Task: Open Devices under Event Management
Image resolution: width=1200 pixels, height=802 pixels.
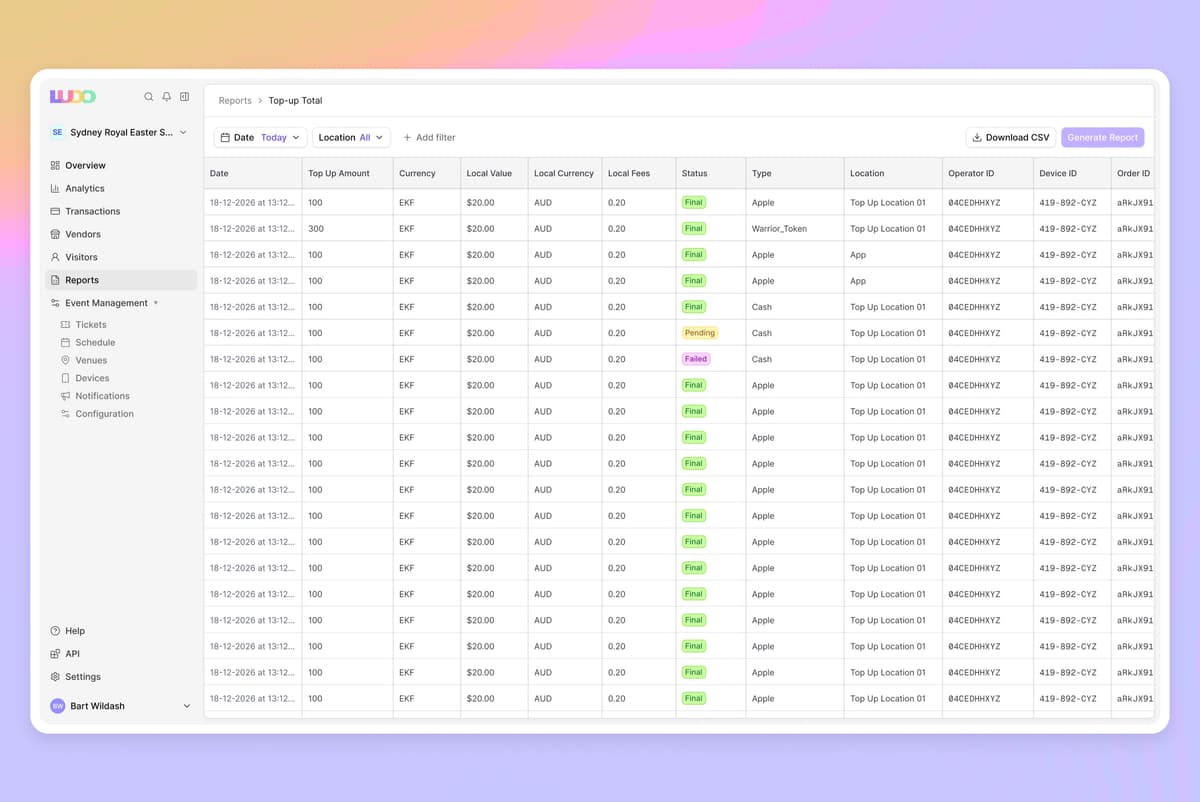Action: click(x=92, y=378)
